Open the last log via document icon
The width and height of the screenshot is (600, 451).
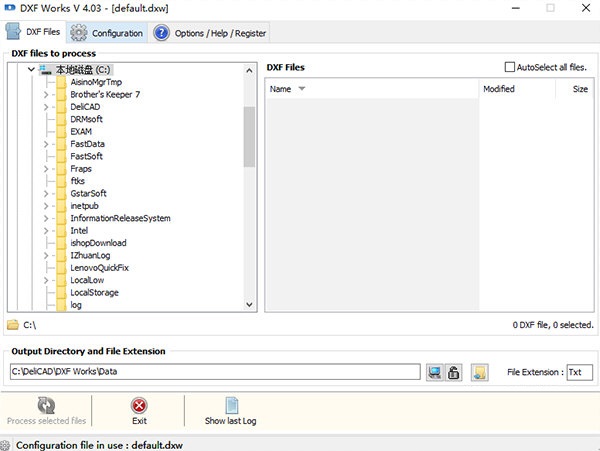pos(231,405)
